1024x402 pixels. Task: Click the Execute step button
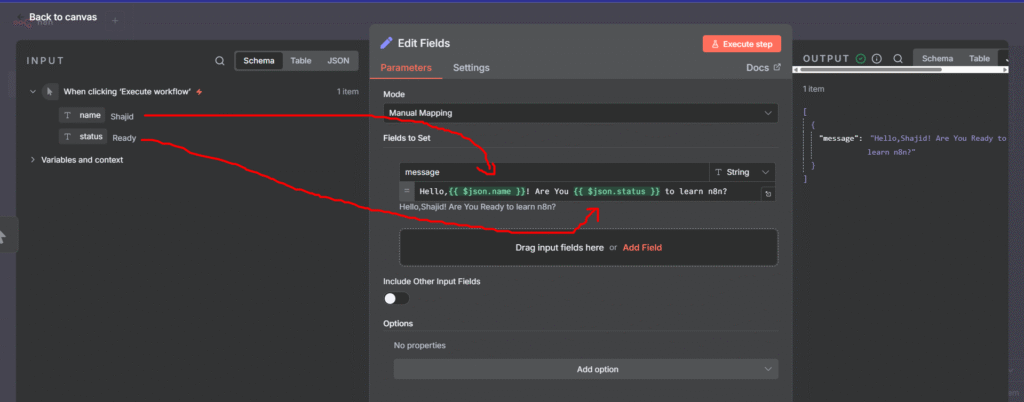[741, 44]
